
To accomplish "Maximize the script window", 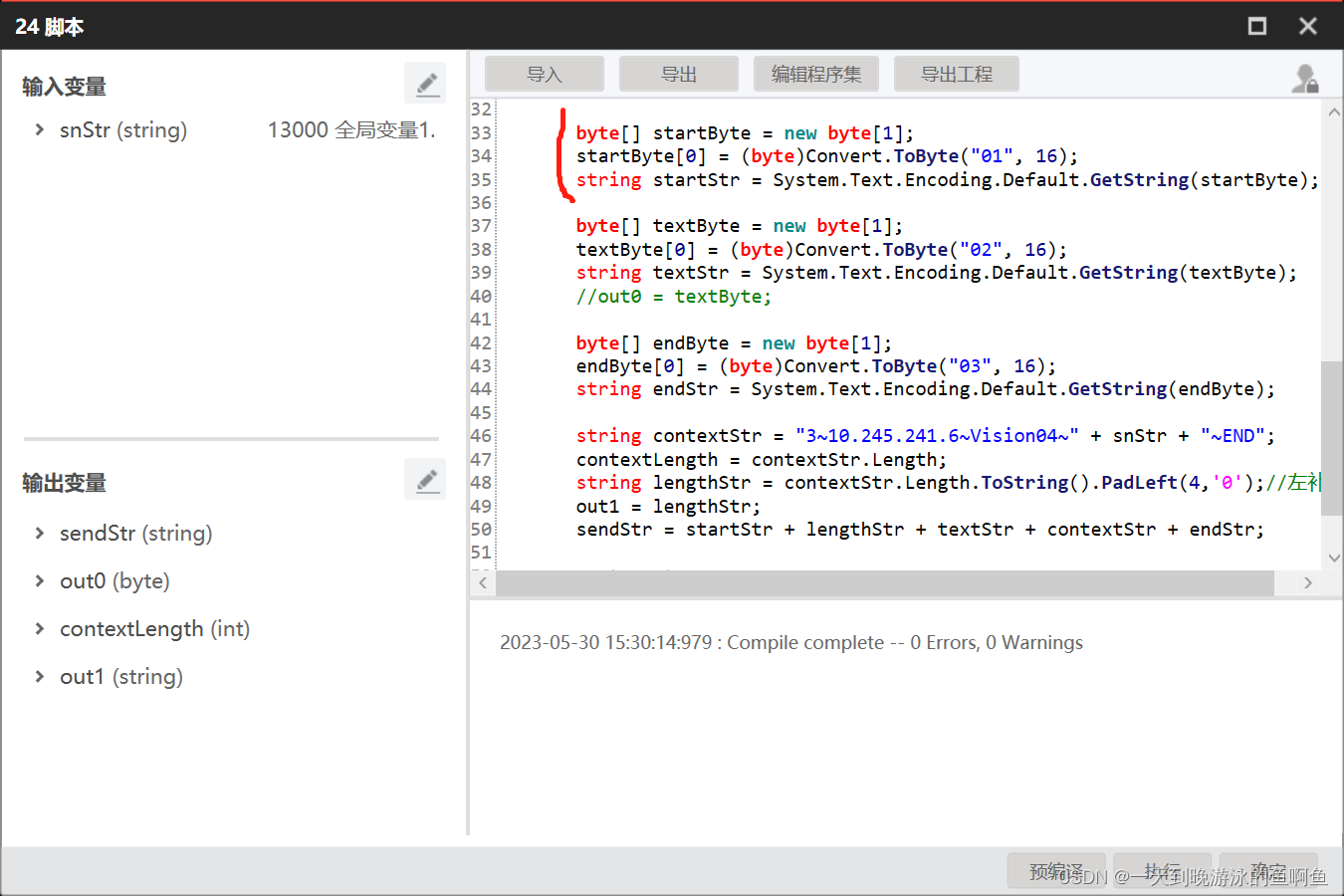I will pyautogui.click(x=1257, y=26).
